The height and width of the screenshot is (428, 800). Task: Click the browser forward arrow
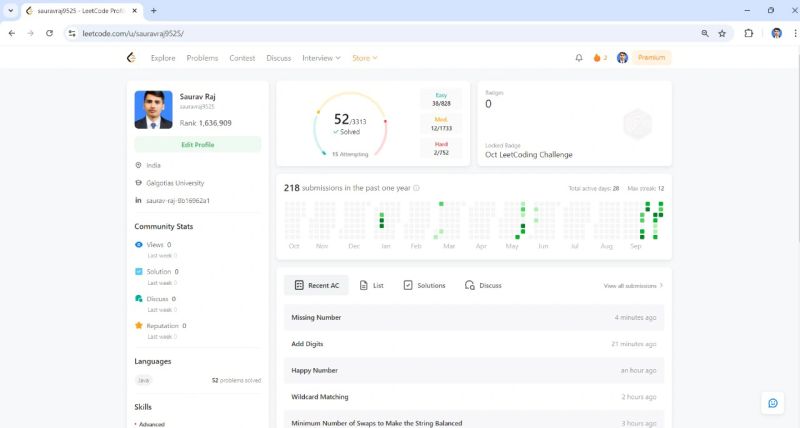(31, 33)
